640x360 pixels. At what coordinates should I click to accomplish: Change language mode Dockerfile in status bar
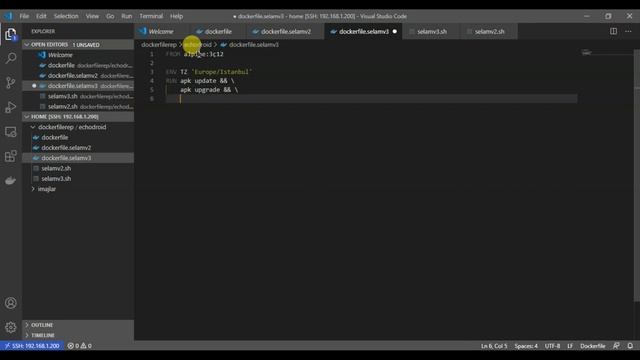593,346
